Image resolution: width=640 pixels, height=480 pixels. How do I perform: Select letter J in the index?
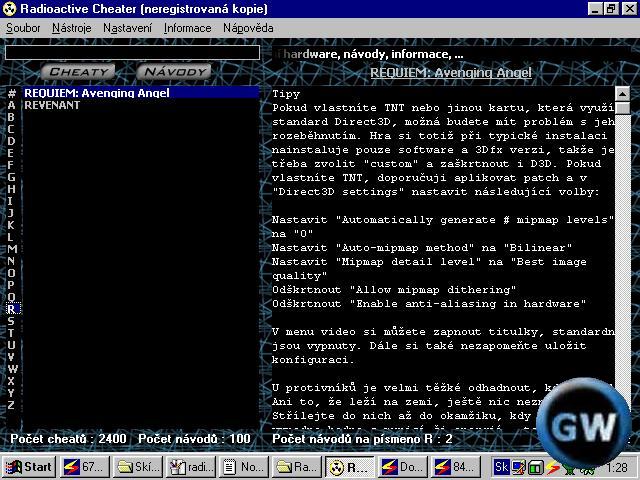pyautogui.click(x=11, y=213)
